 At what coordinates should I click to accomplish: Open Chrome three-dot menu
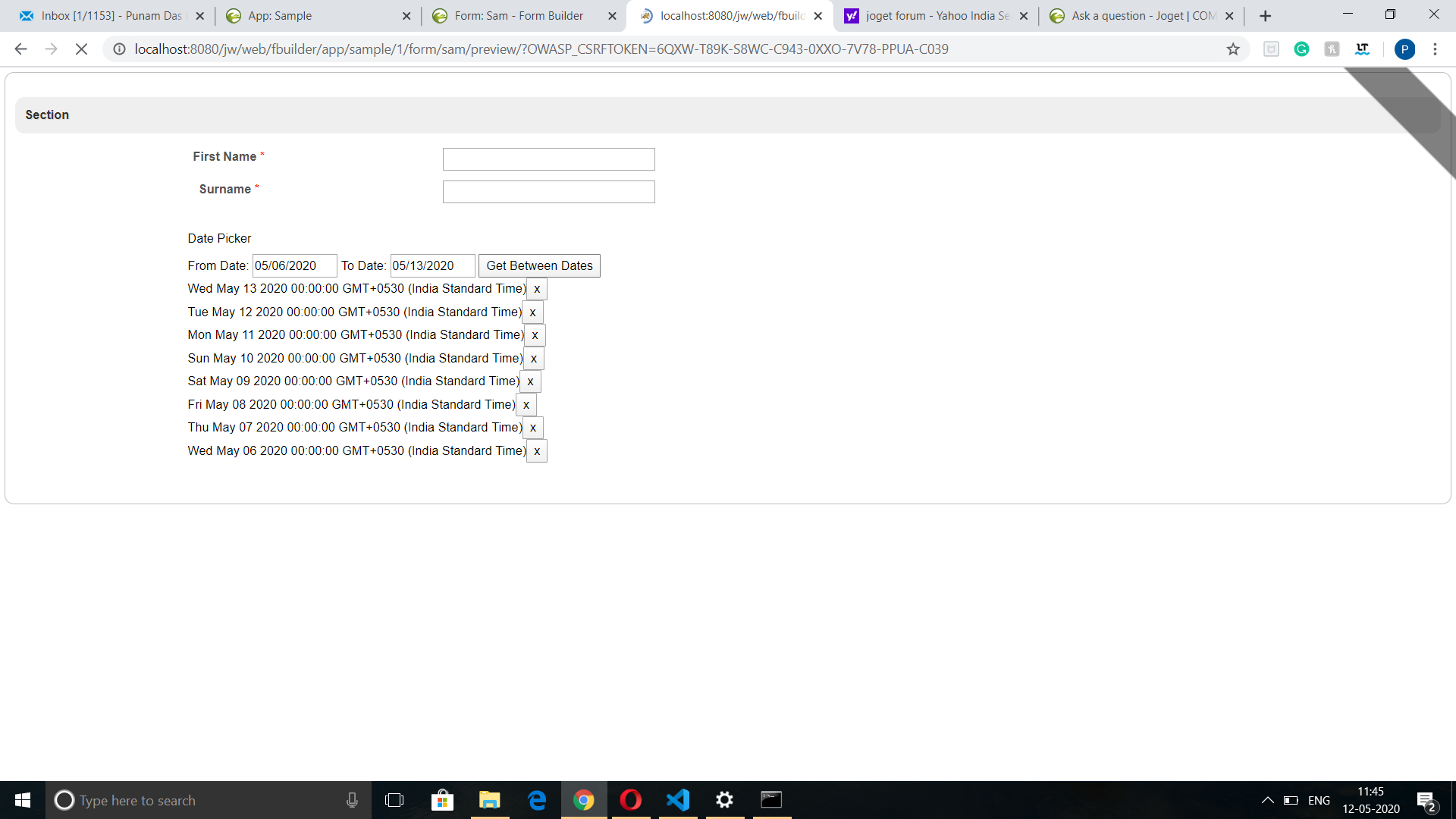(1435, 49)
